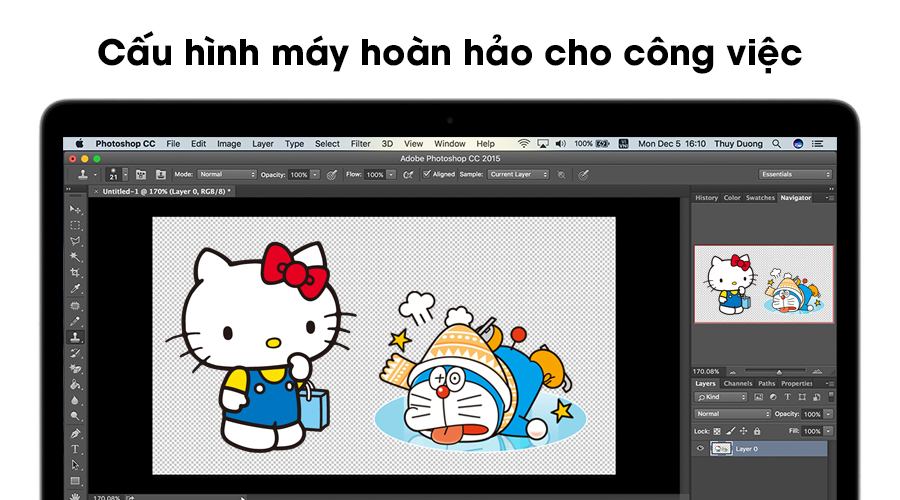Open the Essentials workspace dropdown
The image size is (900, 500).
point(796,175)
